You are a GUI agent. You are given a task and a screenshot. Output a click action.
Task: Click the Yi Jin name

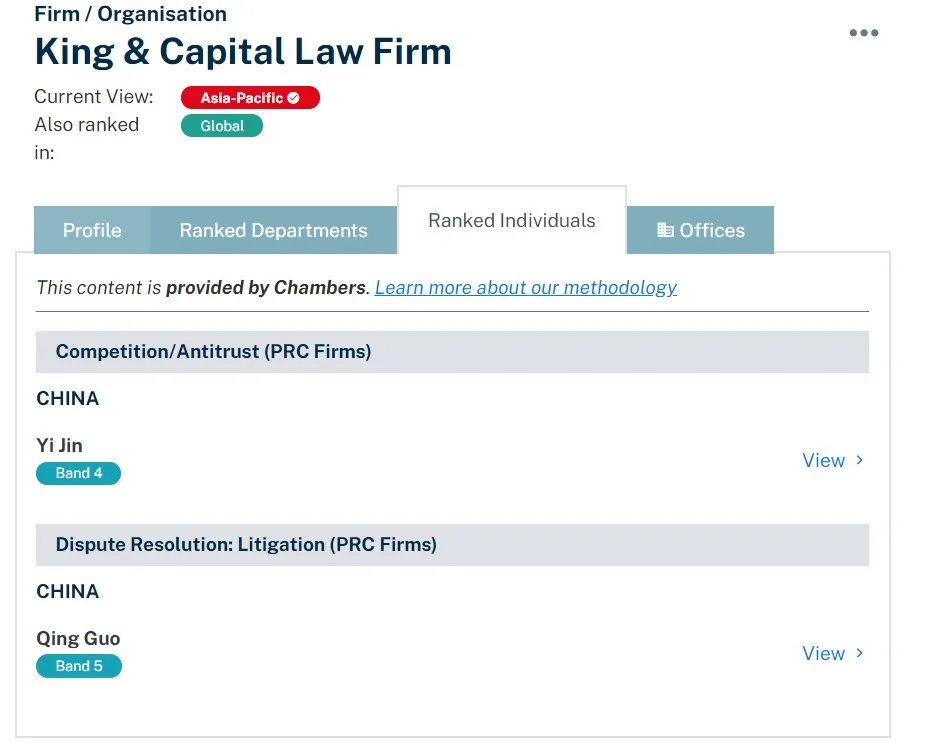point(59,445)
